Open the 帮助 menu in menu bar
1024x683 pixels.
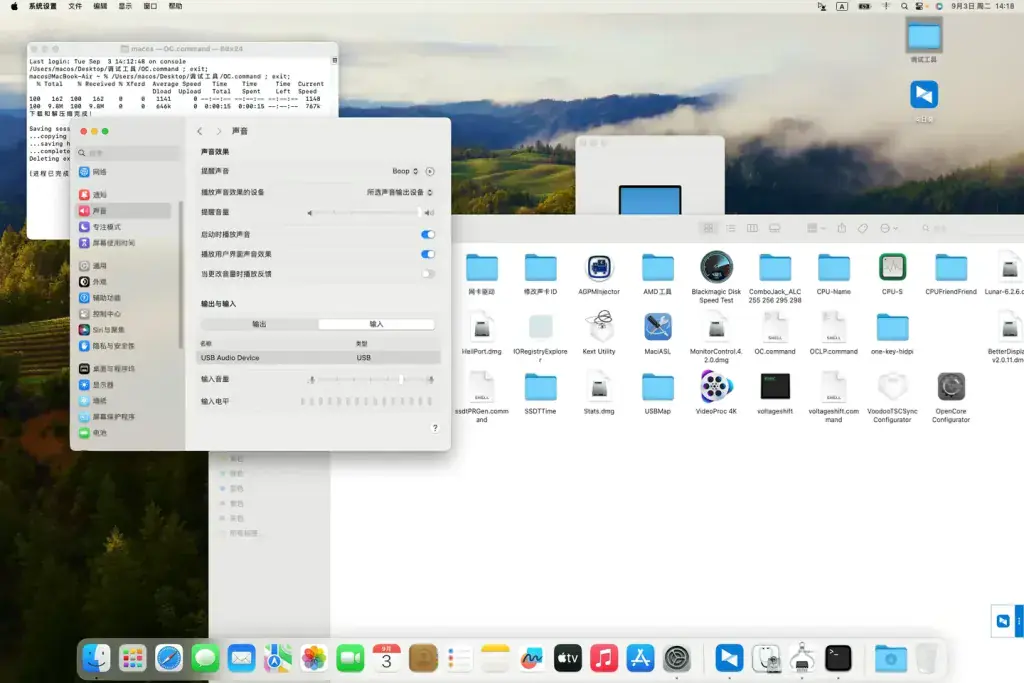click(x=175, y=6)
